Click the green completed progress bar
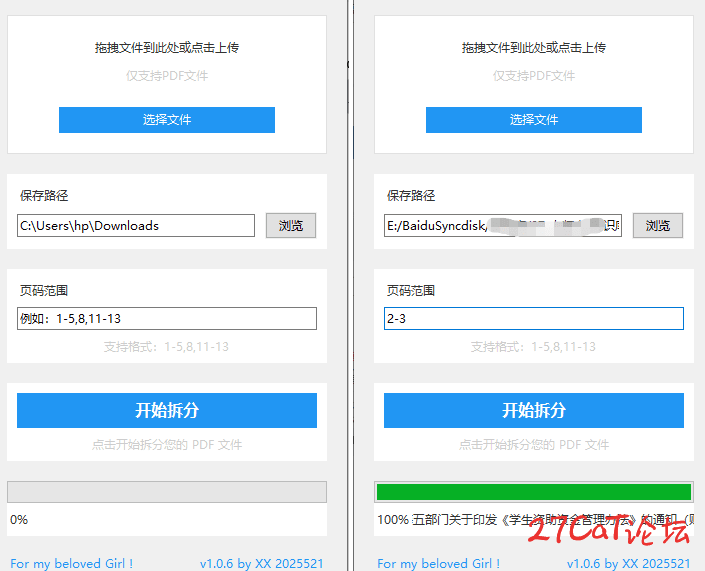 tap(534, 492)
